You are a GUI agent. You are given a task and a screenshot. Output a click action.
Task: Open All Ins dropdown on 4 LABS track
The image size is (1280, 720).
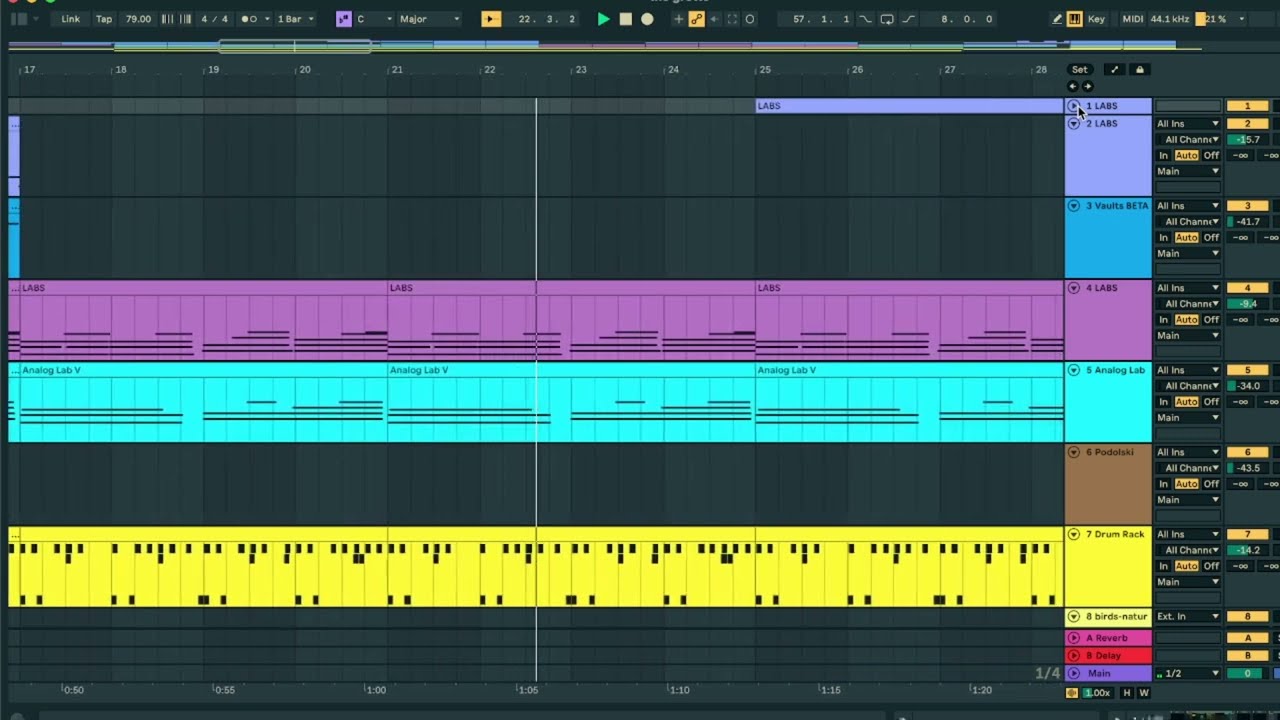click(1188, 288)
